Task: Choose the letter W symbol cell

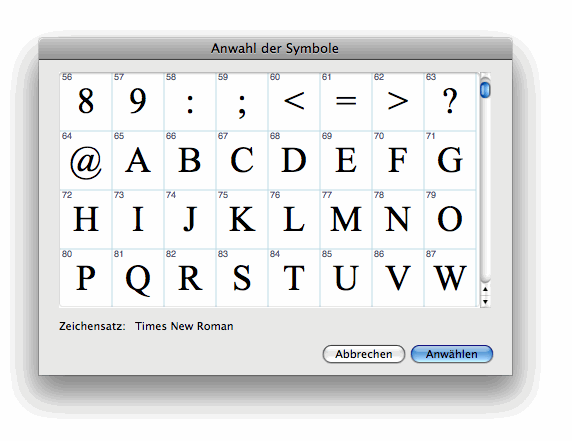Action: 450,278
